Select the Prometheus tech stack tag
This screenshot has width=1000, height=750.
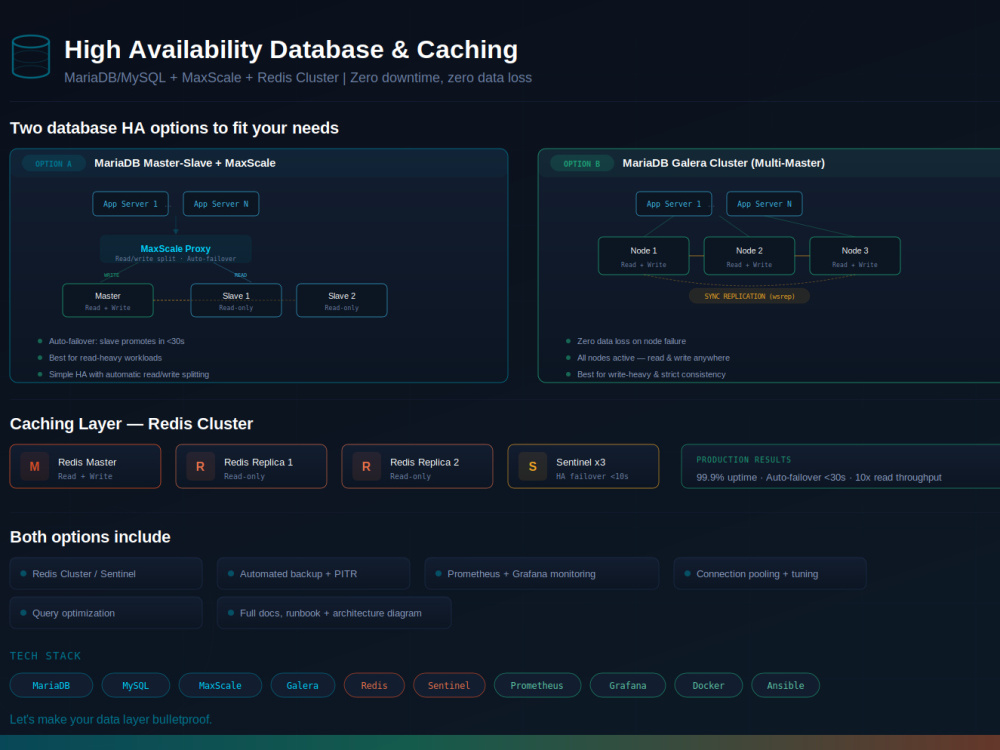pos(537,685)
